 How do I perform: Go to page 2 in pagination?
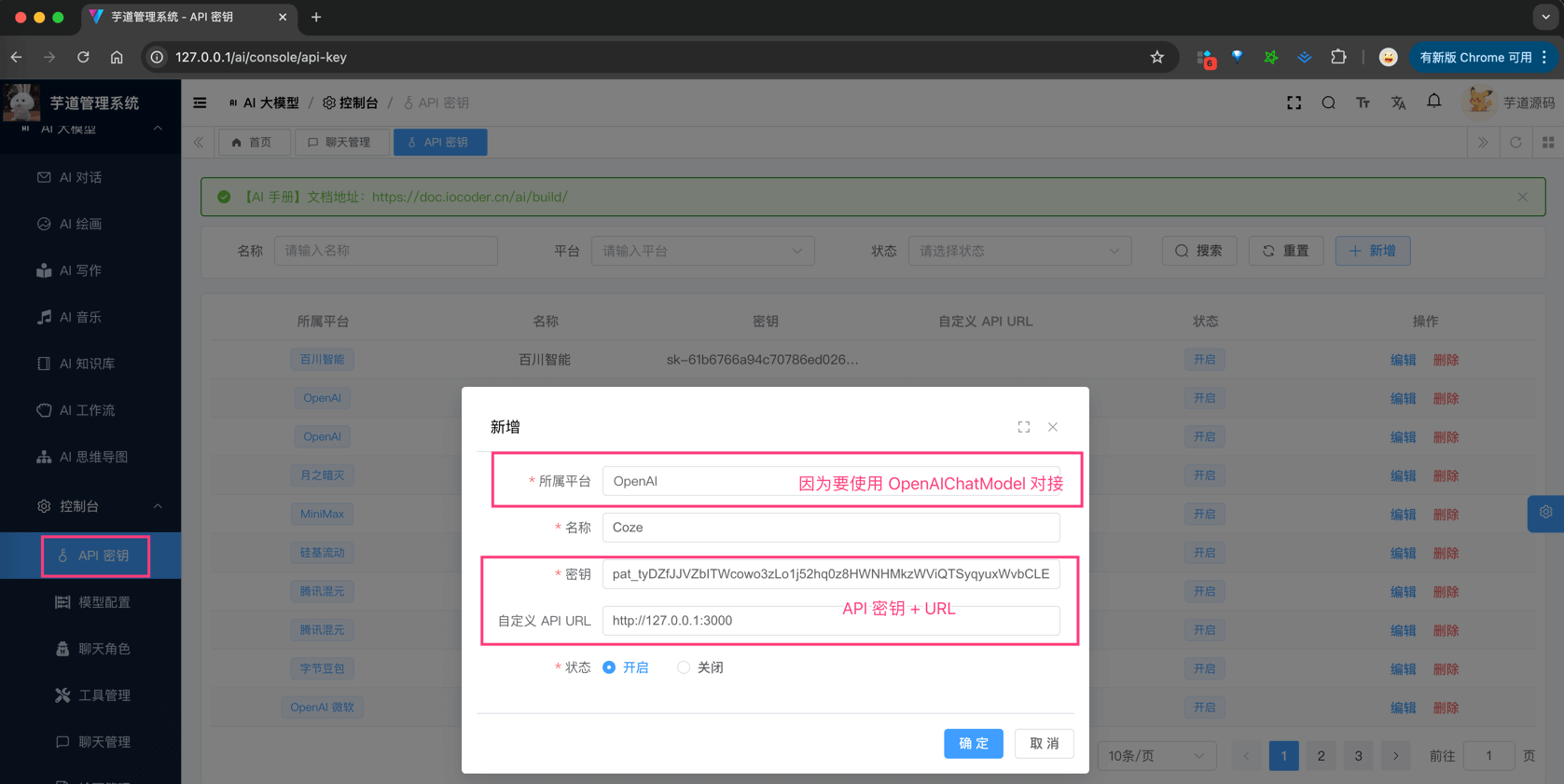[x=1321, y=756]
